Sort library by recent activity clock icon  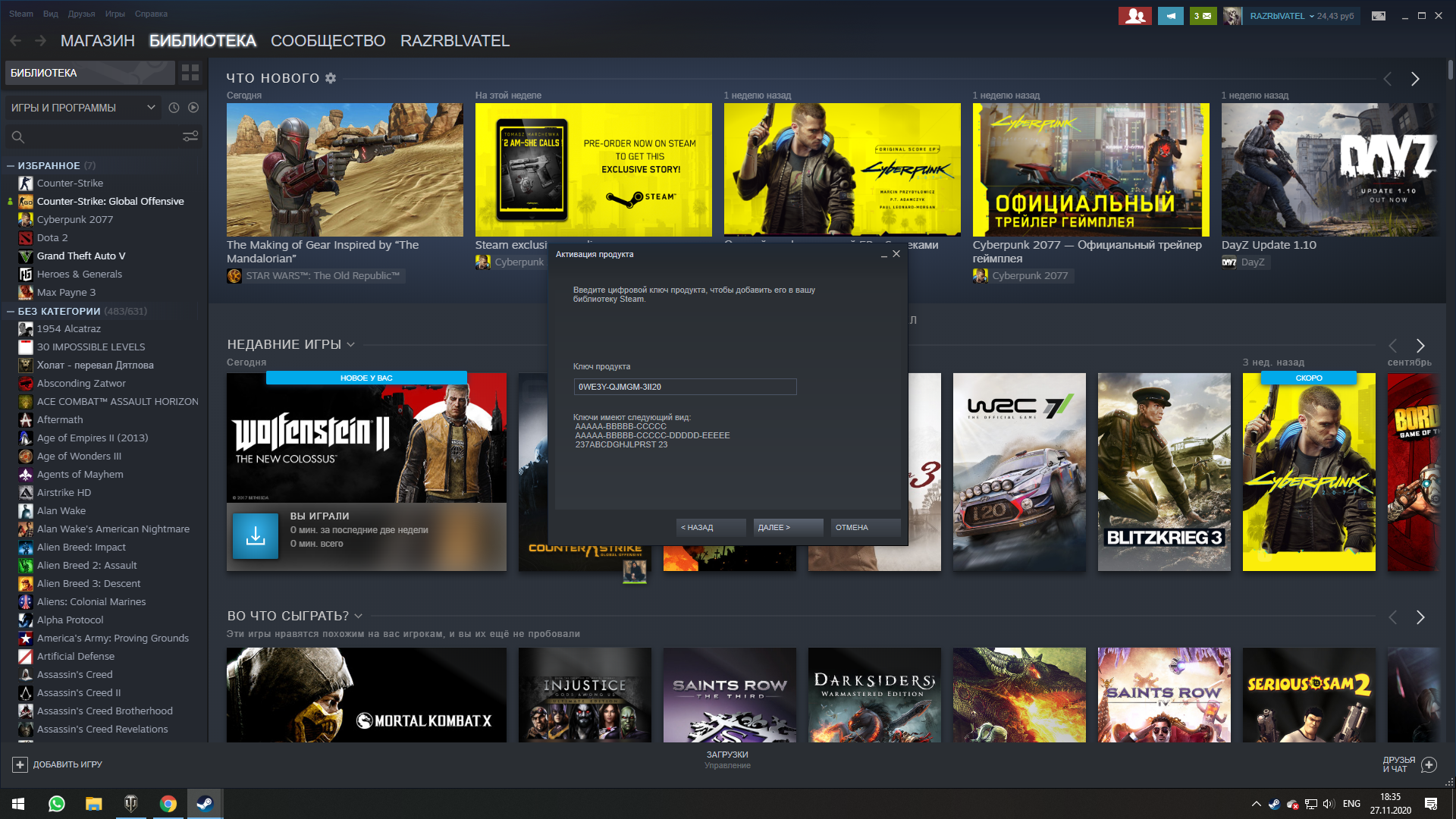tap(174, 108)
